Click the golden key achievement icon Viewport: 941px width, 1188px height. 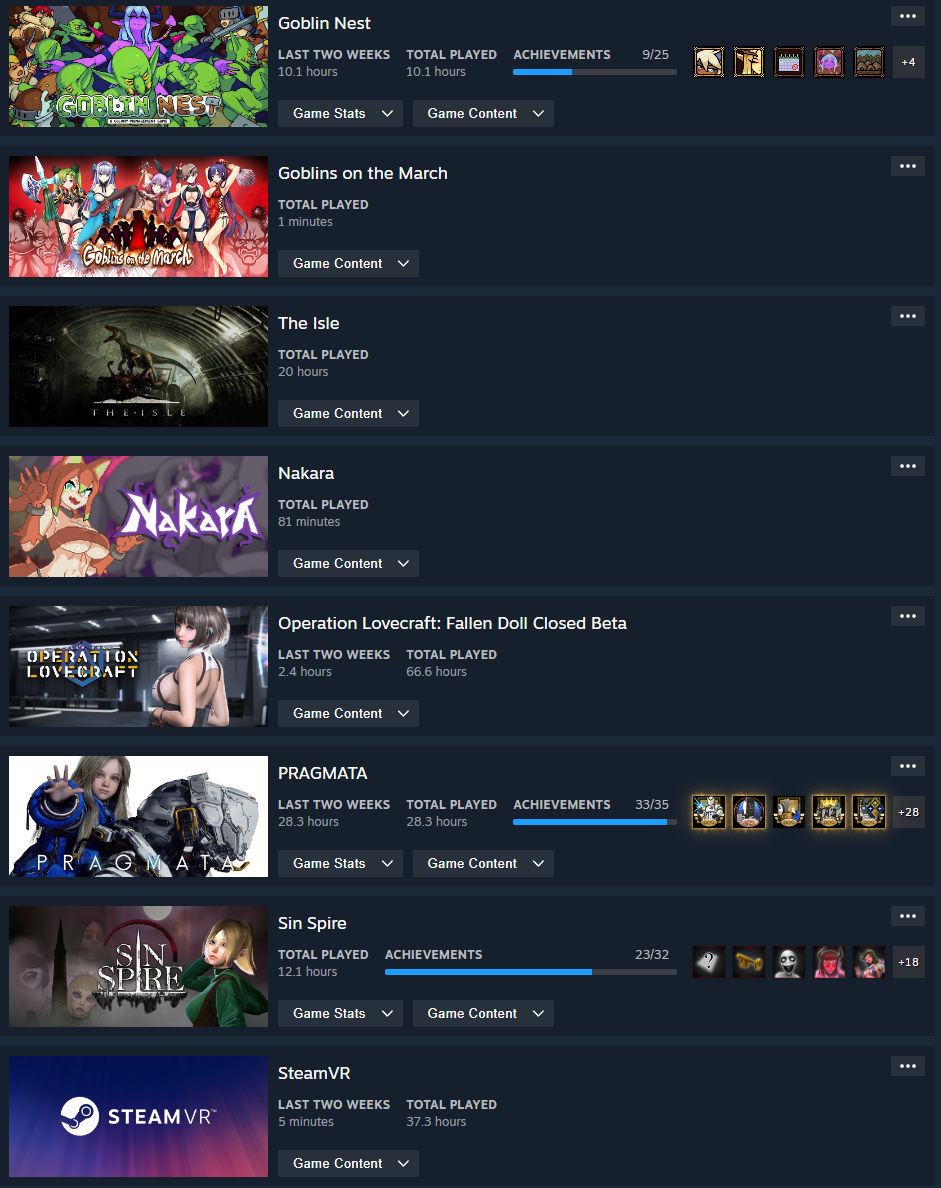(749, 962)
